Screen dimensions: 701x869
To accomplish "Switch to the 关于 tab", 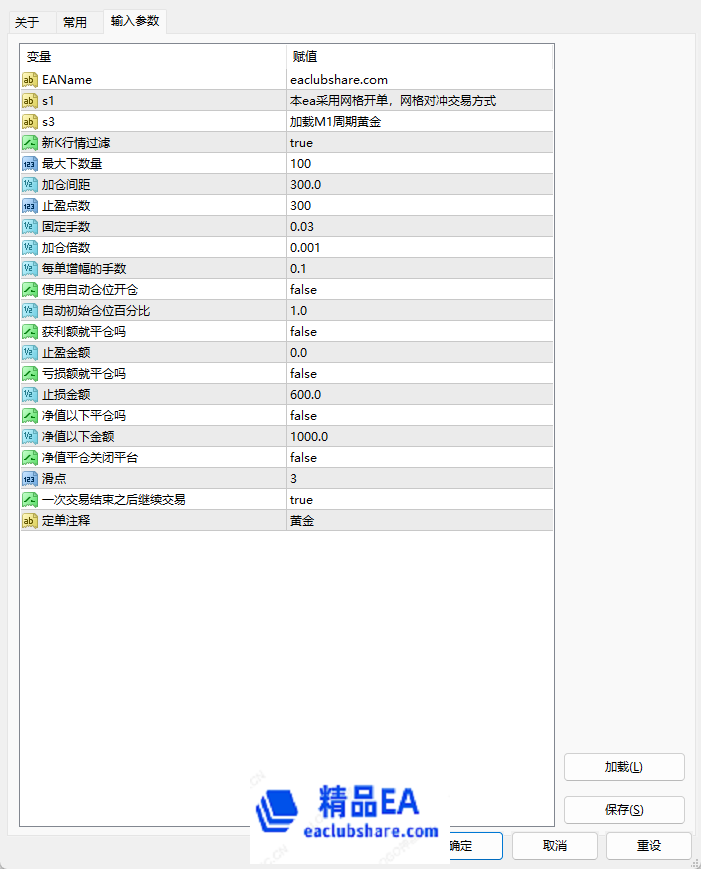I will tap(32, 22).
